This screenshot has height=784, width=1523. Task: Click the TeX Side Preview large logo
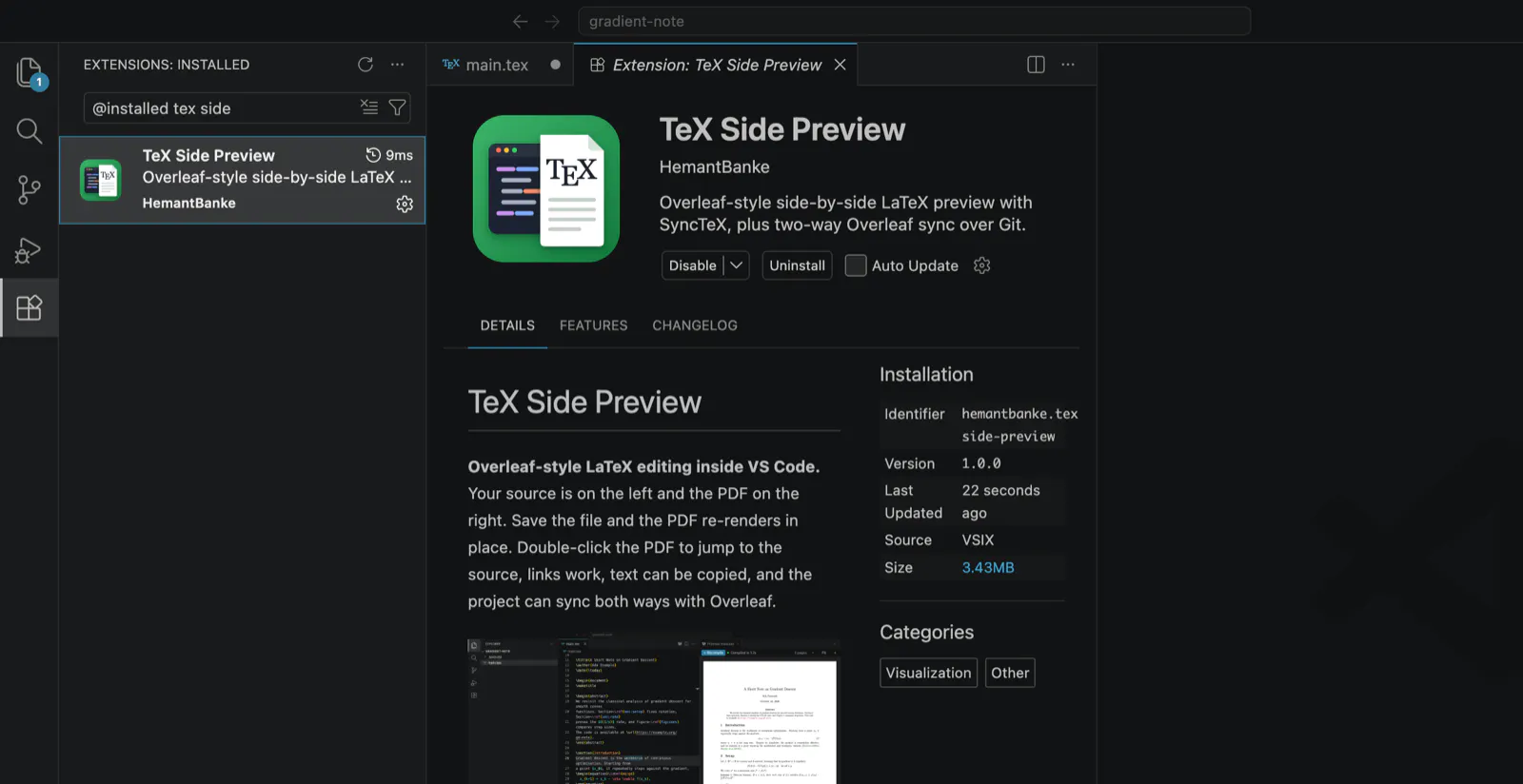[546, 188]
